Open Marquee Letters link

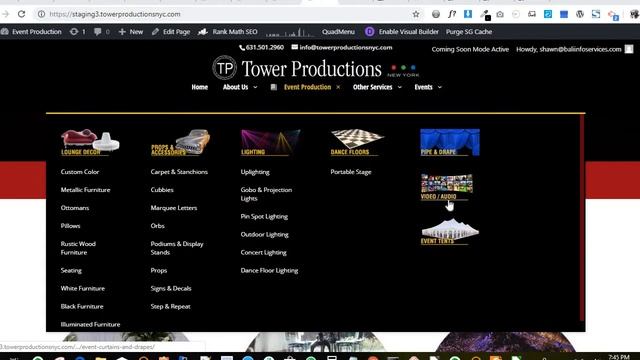coord(173,208)
